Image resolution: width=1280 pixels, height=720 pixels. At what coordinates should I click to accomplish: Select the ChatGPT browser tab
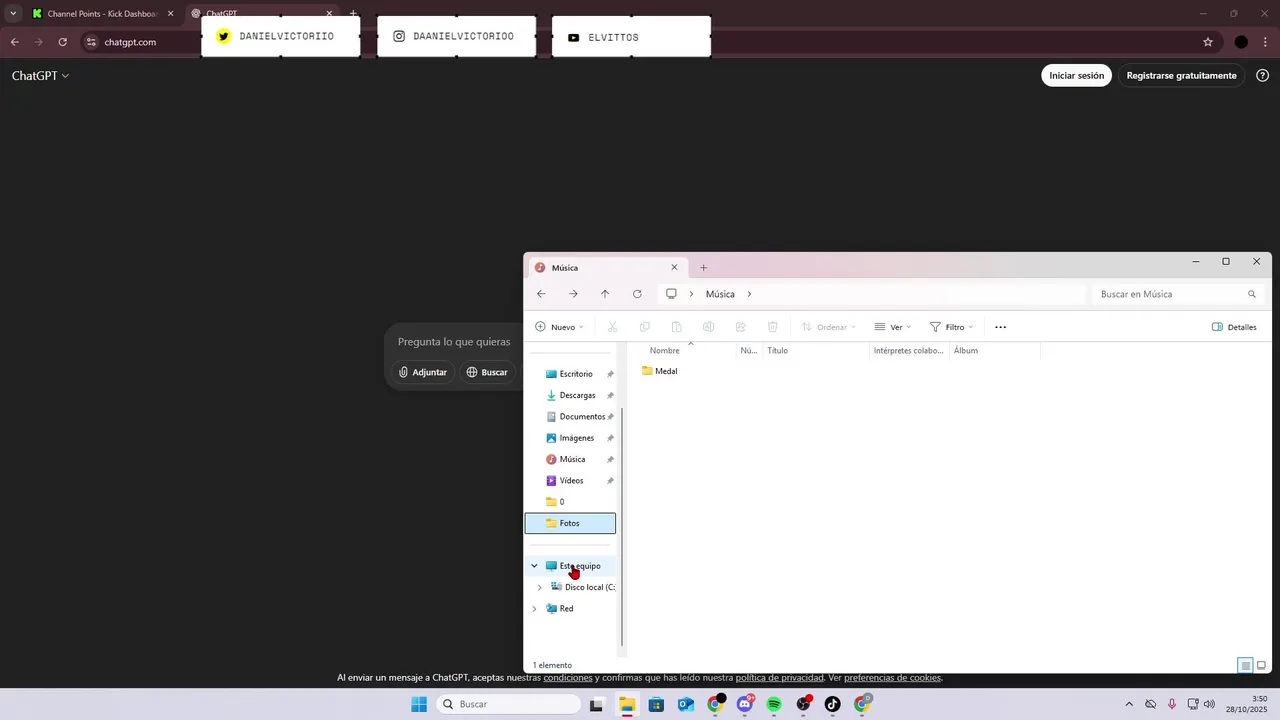tap(262, 14)
